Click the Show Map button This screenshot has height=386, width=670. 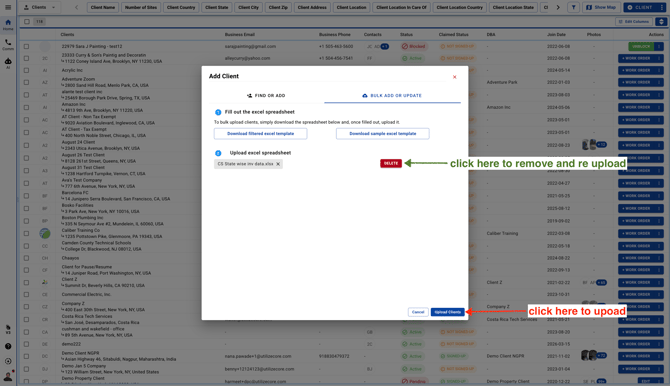(x=601, y=7)
